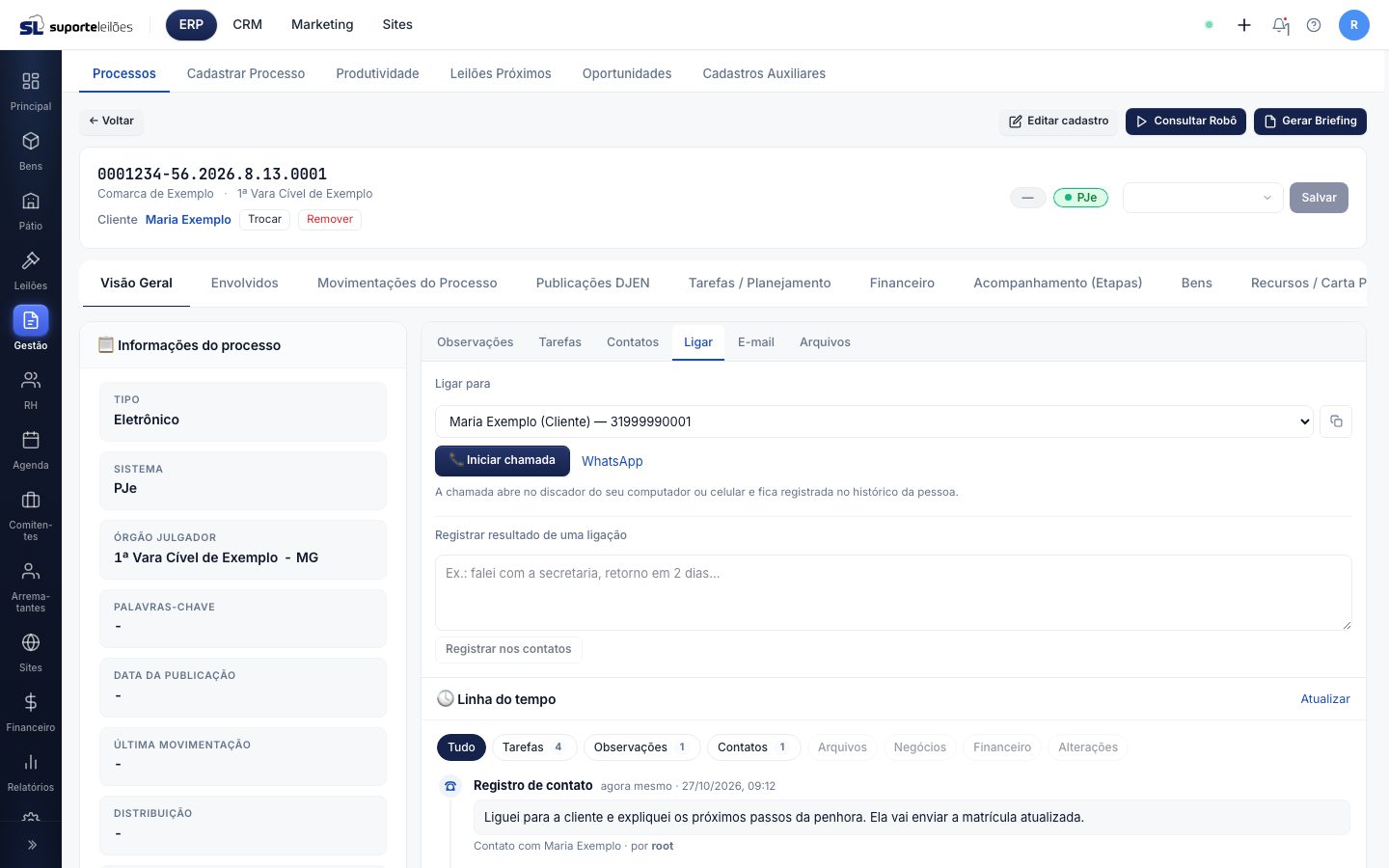Open the user avatar R menu
The width and height of the screenshot is (1389, 868).
1354,25
